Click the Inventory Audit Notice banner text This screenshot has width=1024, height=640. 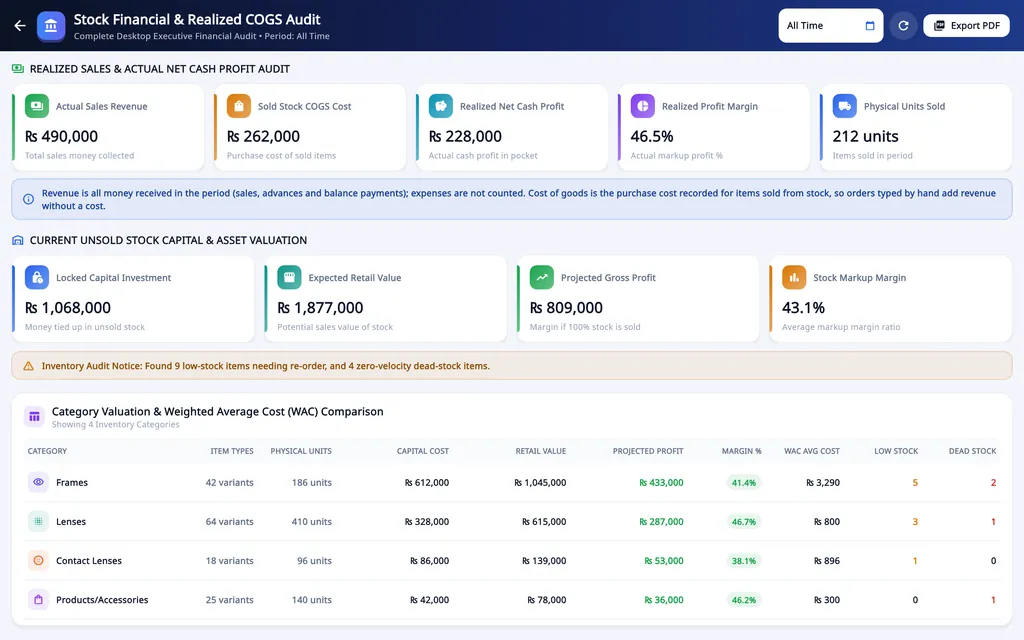click(x=265, y=366)
